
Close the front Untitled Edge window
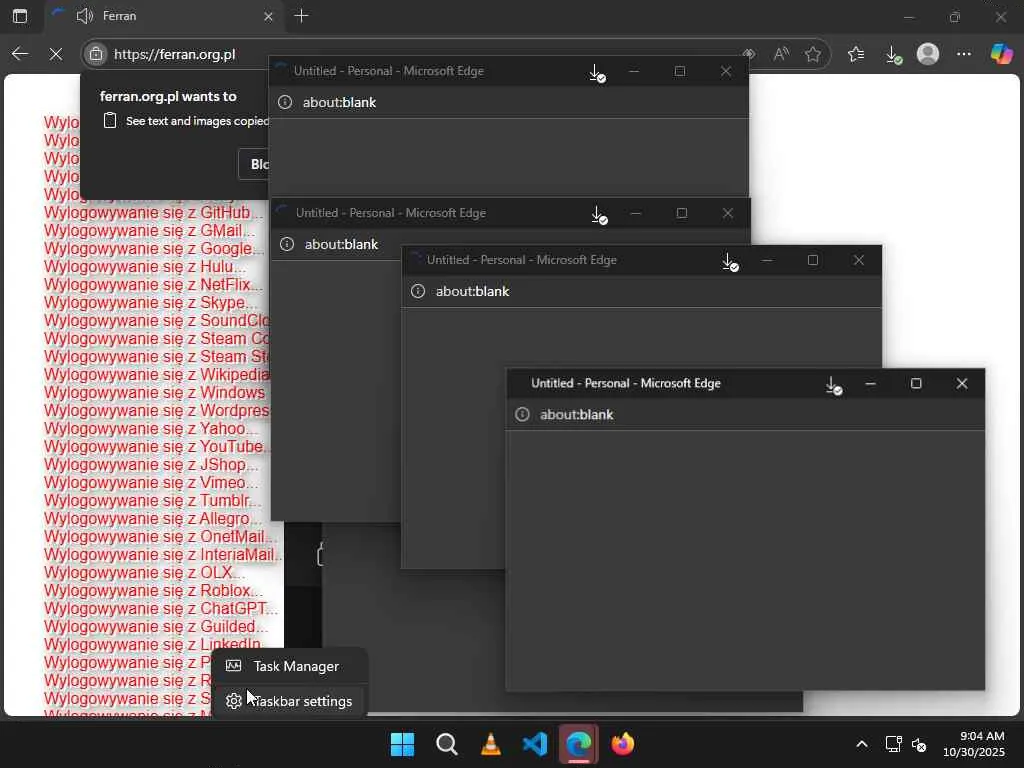coord(962,384)
